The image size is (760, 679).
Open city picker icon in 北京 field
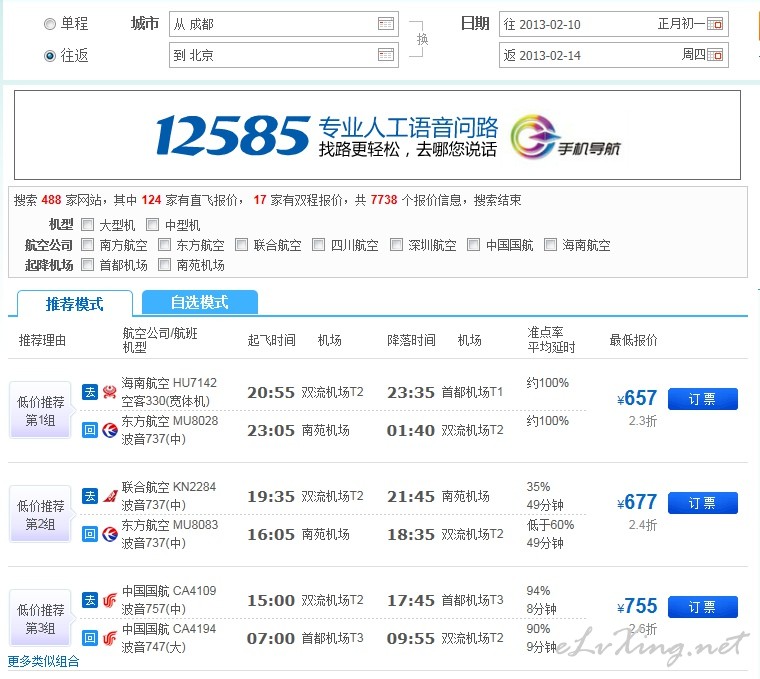[x=386, y=55]
